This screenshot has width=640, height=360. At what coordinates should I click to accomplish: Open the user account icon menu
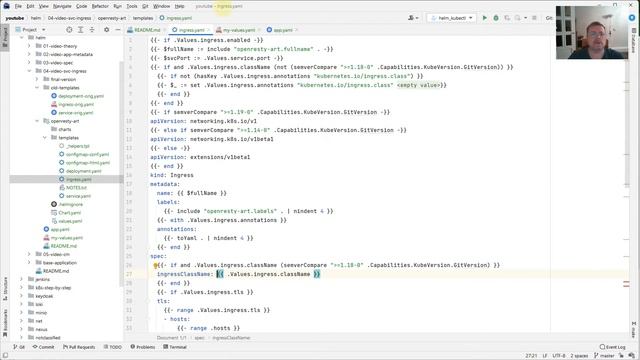(x=413, y=18)
